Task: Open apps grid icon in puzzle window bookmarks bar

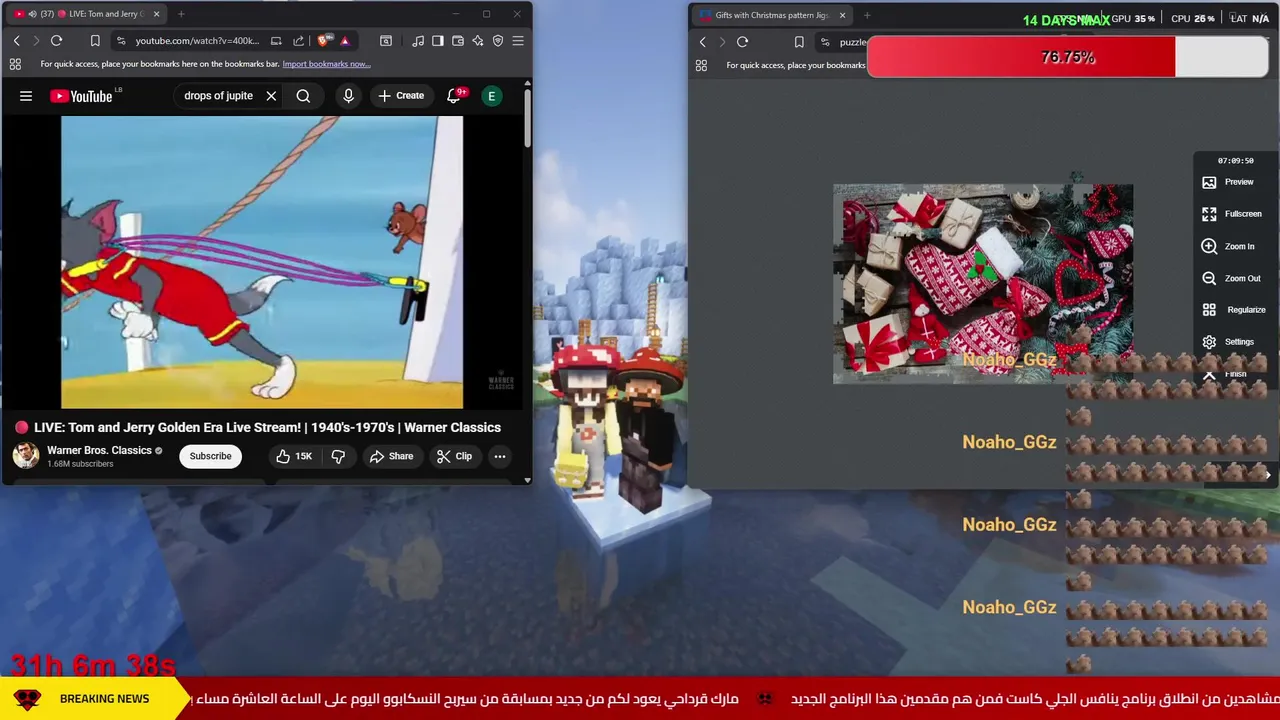Action: [x=701, y=65]
